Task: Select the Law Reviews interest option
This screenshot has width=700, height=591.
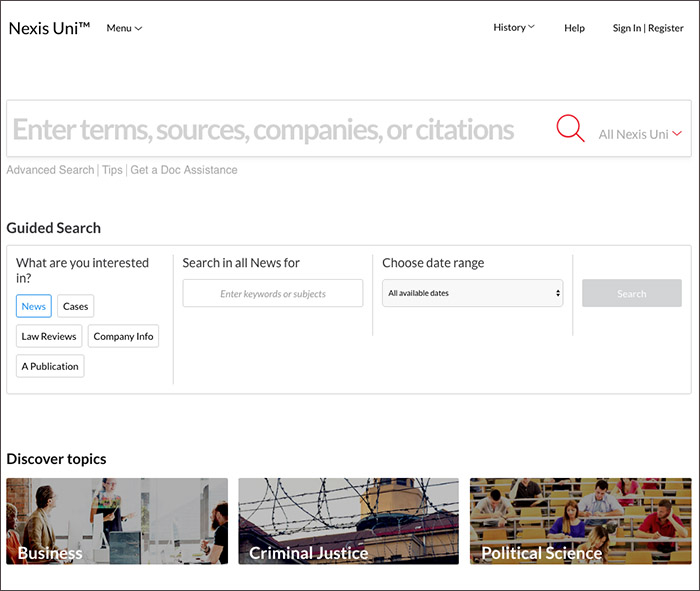Action: click(x=49, y=336)
